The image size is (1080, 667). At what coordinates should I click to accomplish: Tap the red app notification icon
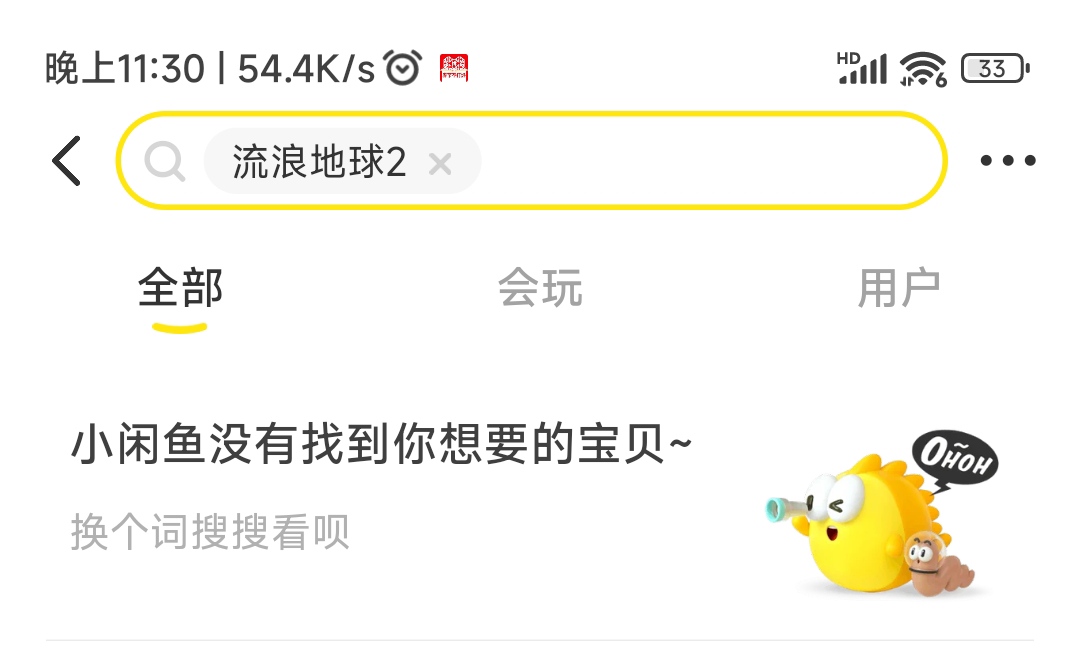pos(454,68)
